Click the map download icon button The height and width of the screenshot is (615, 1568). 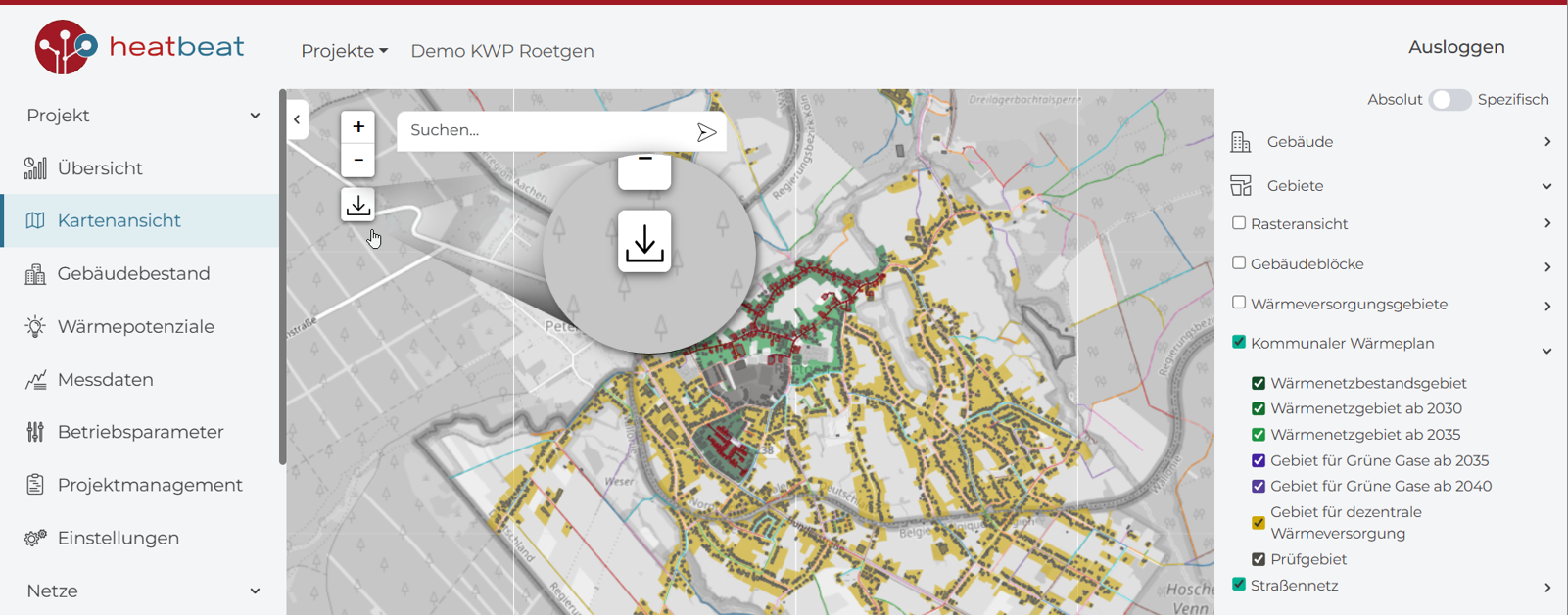click(x=358, y=205)
